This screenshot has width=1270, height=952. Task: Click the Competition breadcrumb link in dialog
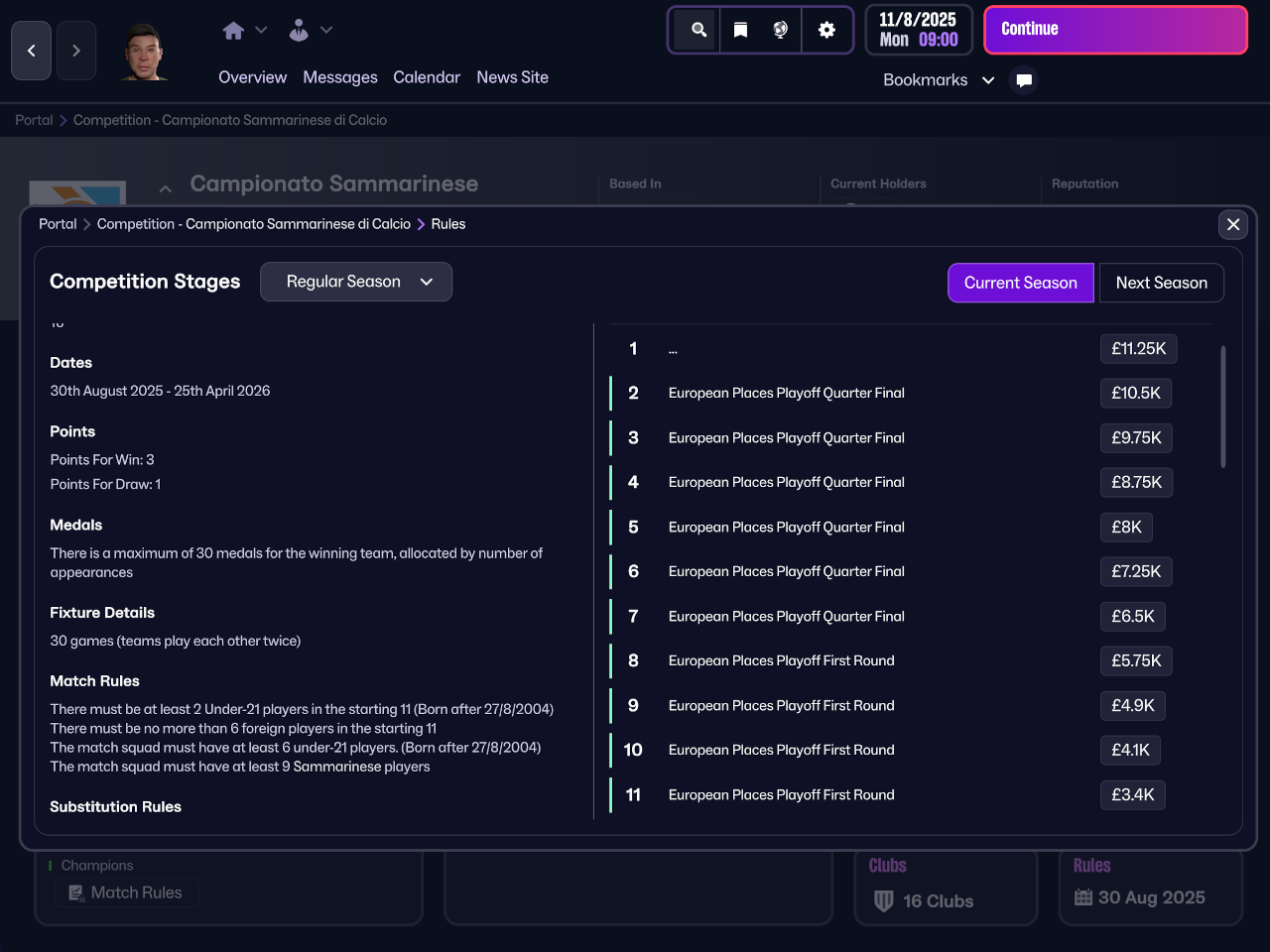click(x=253, y=224)
